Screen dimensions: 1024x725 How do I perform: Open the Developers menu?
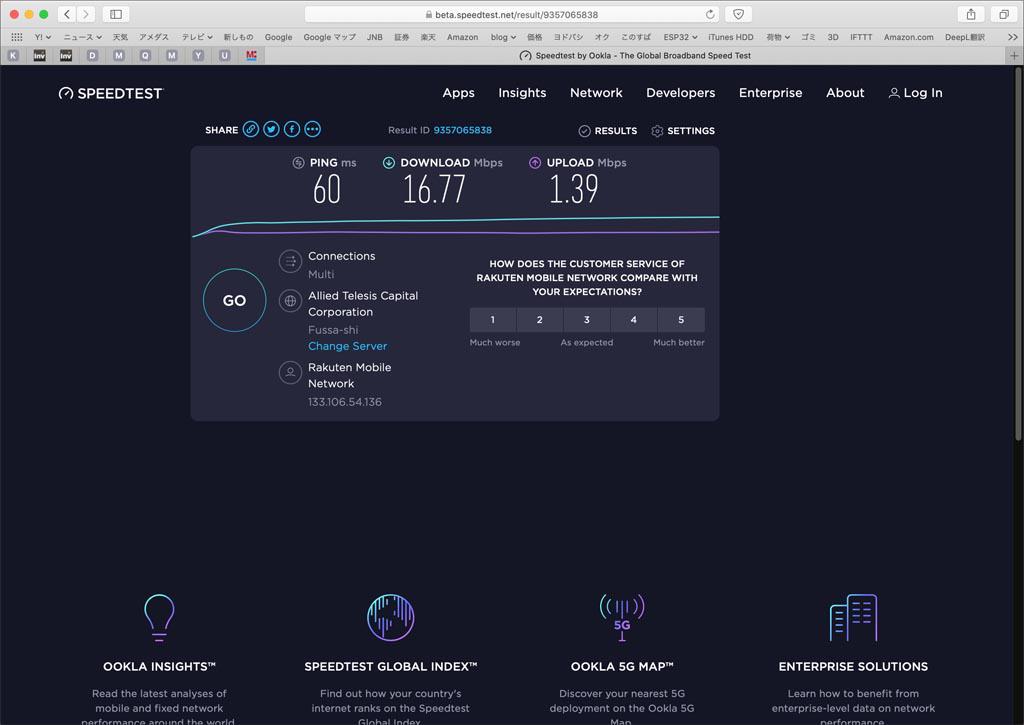pyautogui.click(x=680, y=93)
